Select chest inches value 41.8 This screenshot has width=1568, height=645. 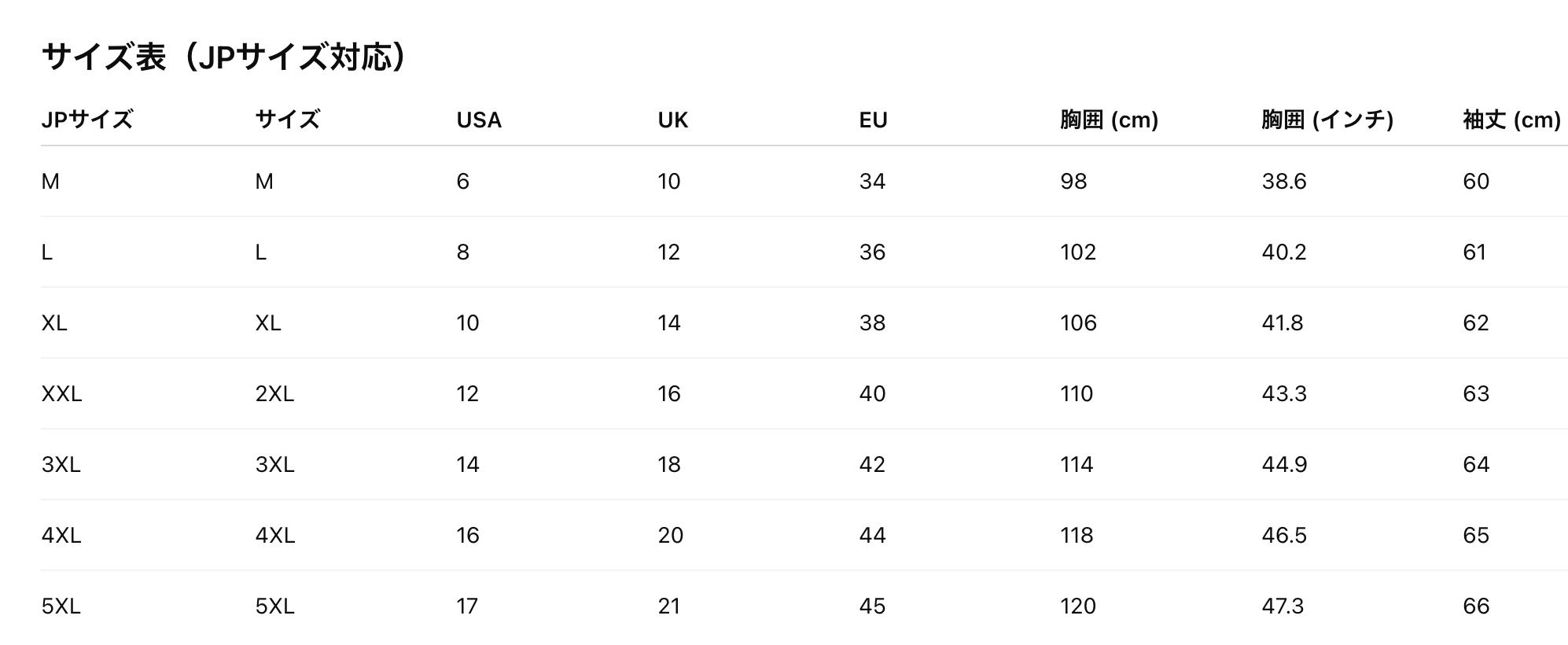(1283, 323)
